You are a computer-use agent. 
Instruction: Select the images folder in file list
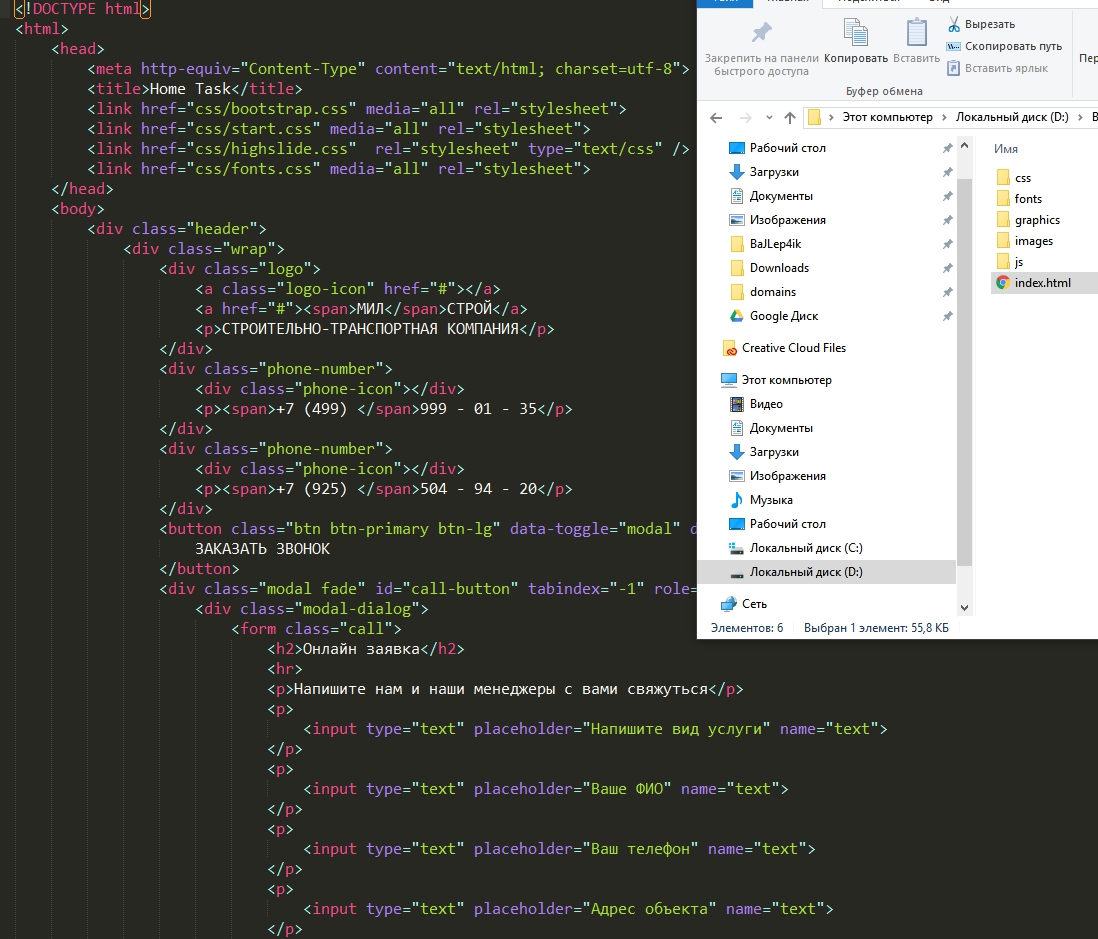point(1033,241)
